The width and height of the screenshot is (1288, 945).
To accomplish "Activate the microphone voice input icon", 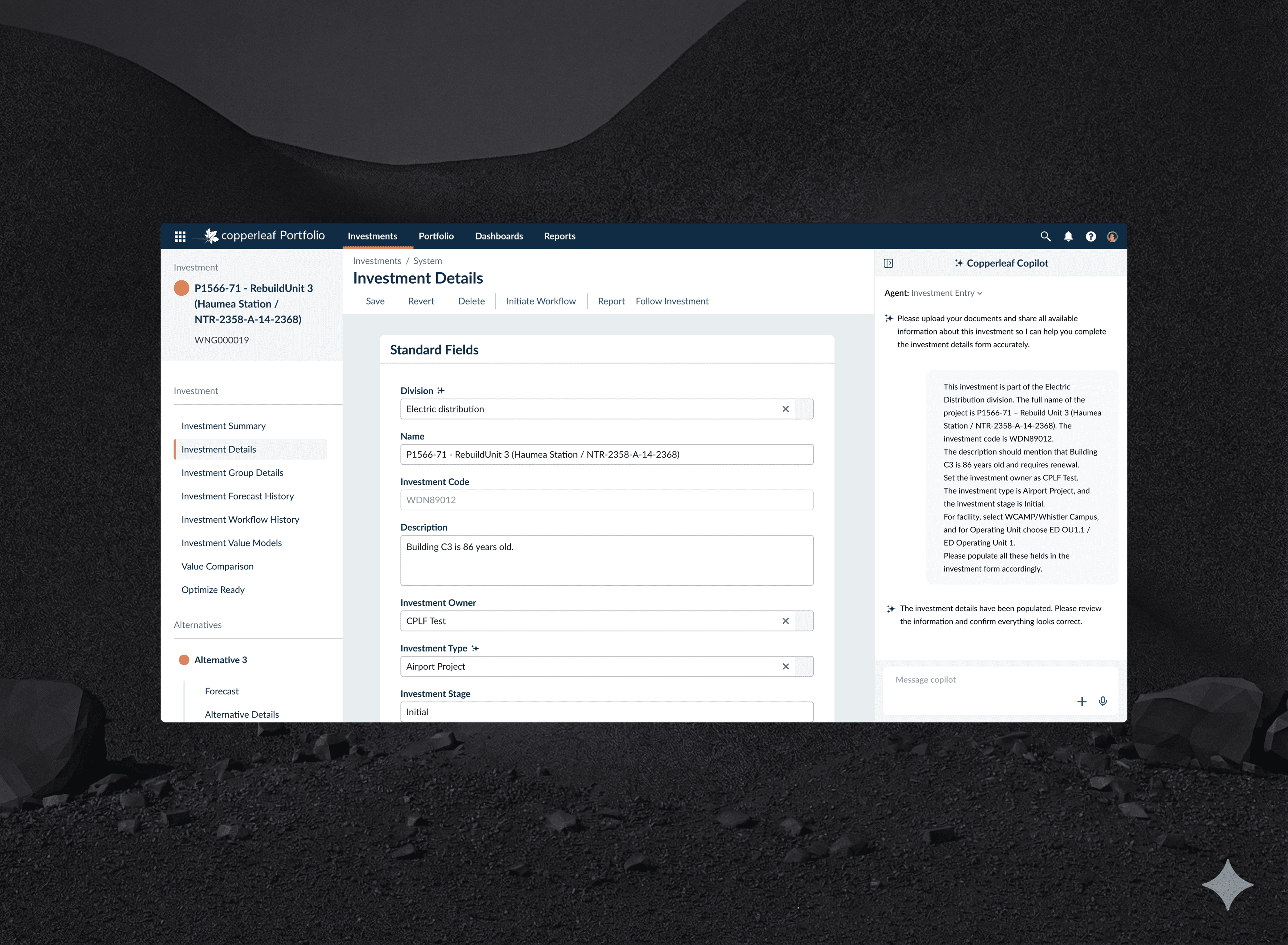I will pyautogui.click(x=1103, y=701).
